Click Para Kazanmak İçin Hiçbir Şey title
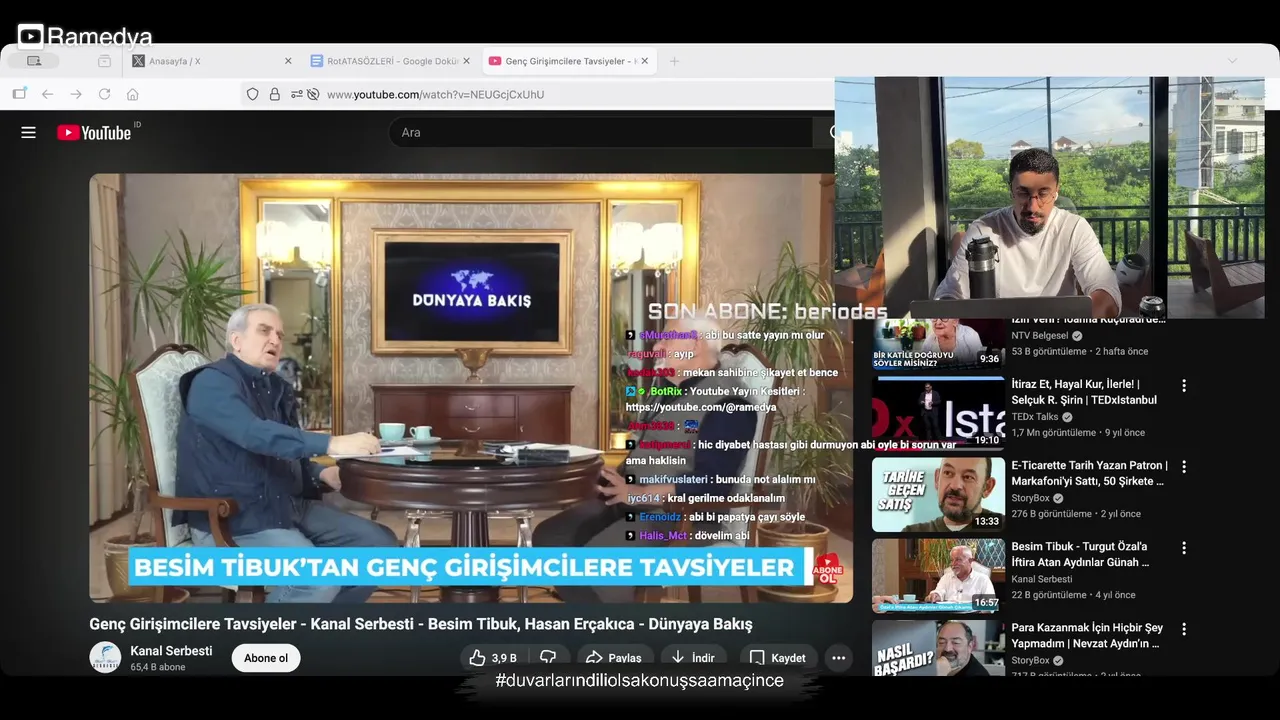Screen dimensions: 1280x720 (1087, 636)
